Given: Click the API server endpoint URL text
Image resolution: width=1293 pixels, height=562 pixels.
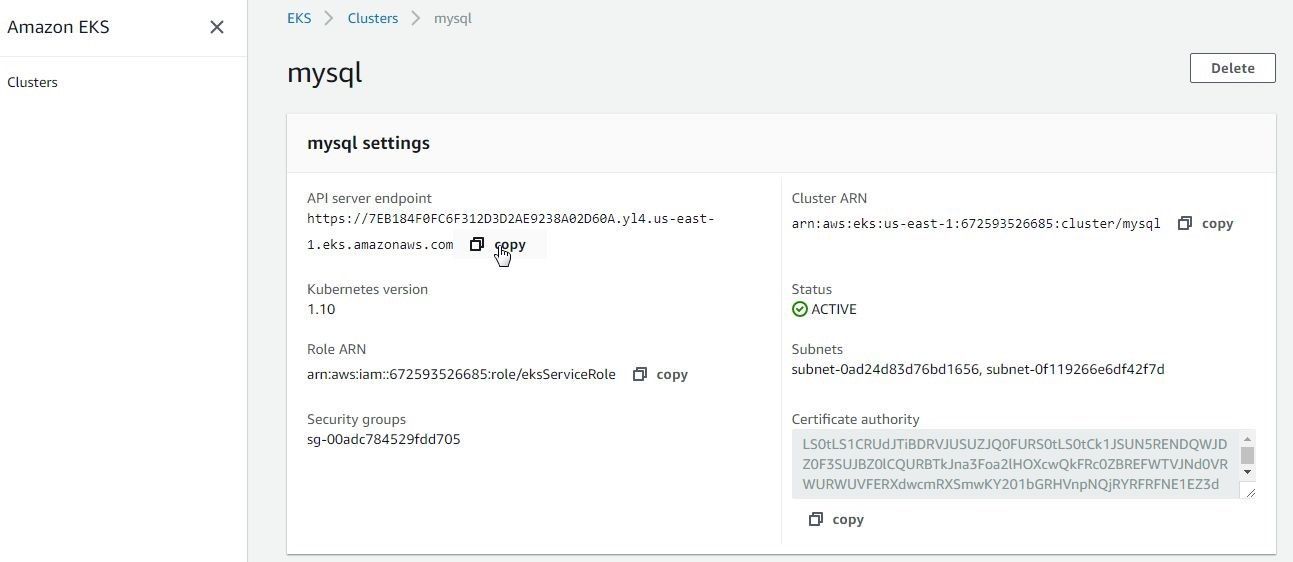Looking at the screenshot, I should point(510,231).
